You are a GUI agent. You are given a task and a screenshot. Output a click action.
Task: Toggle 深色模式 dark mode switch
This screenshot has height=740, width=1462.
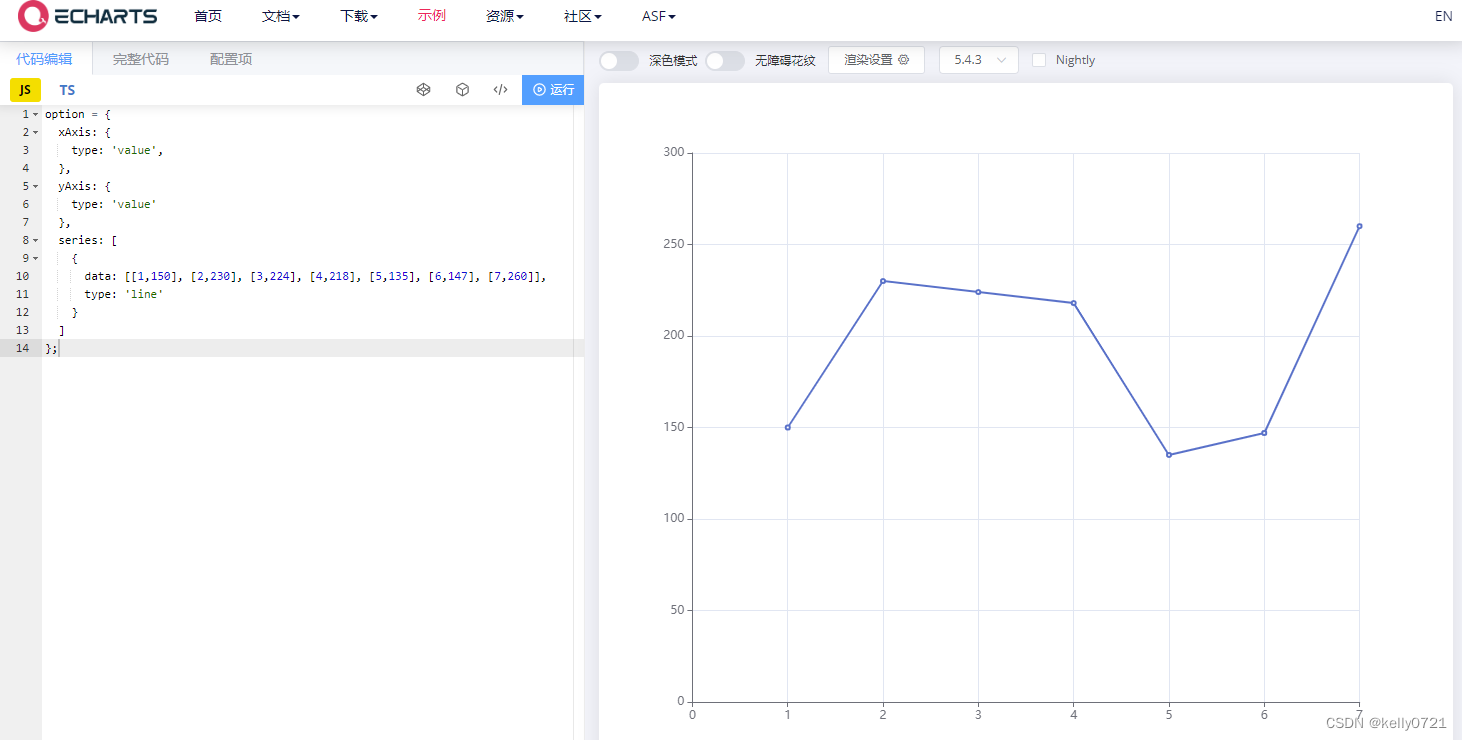(619, 60)
